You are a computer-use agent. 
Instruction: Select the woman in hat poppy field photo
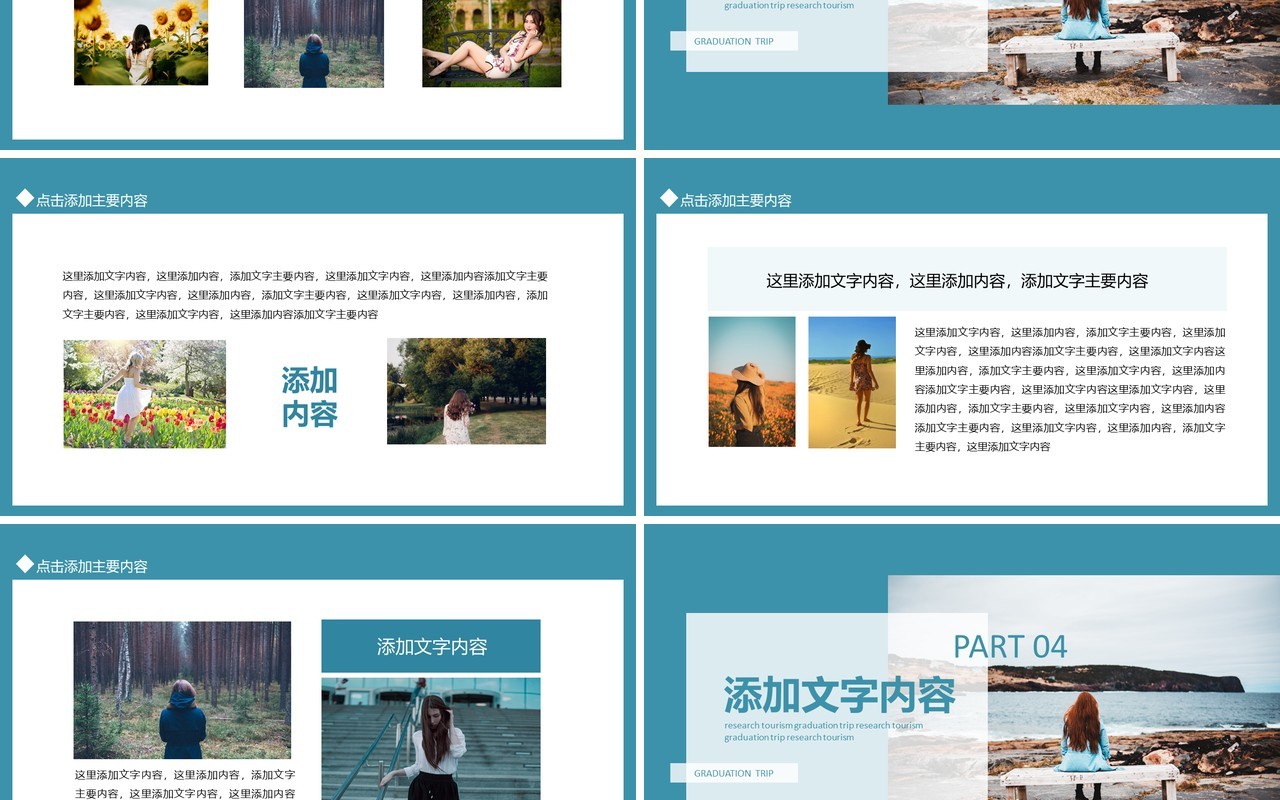click(x=752, y=382)
